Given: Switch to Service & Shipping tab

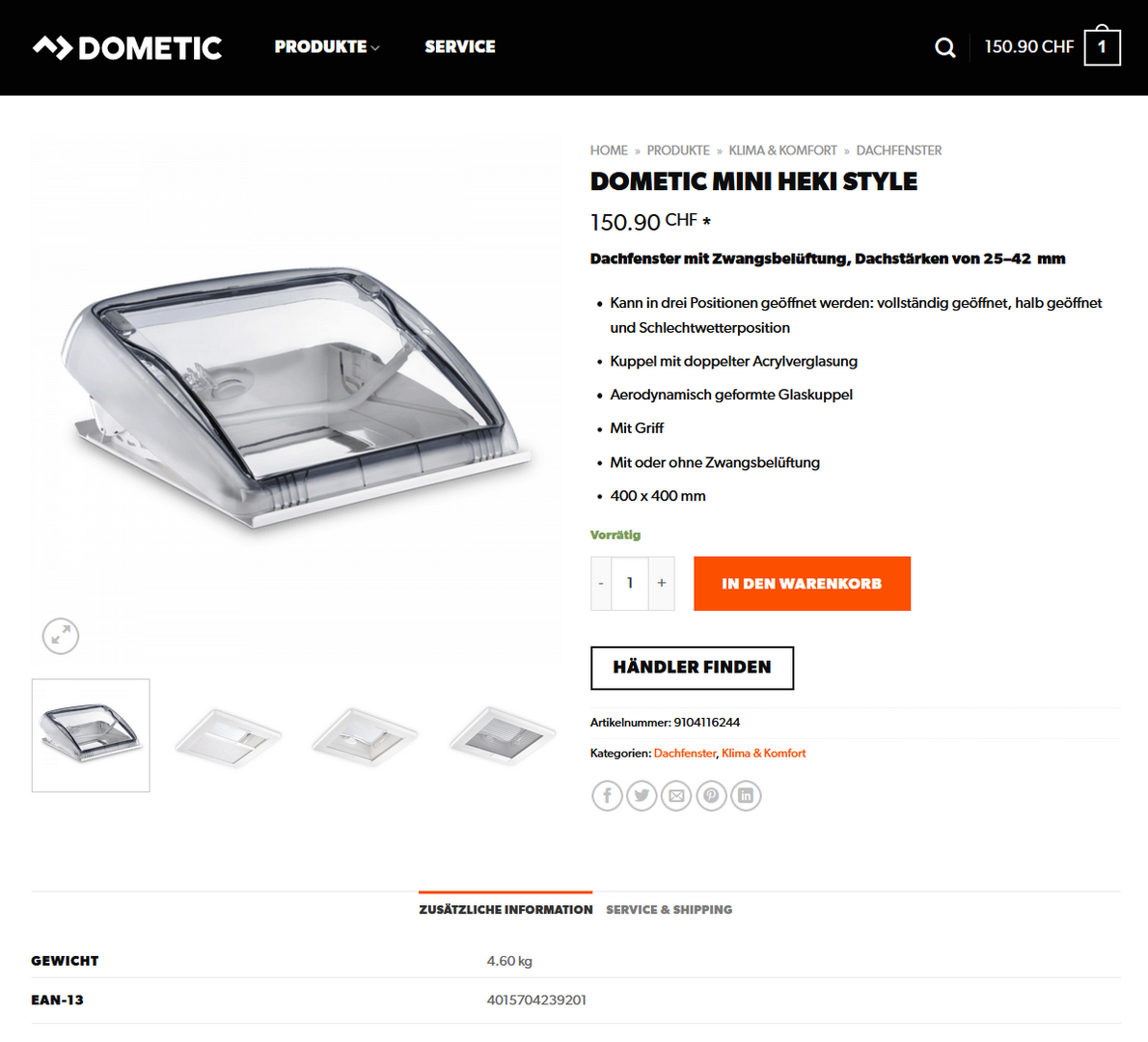Looking at the screenshot, I should [x=669, y=910].
